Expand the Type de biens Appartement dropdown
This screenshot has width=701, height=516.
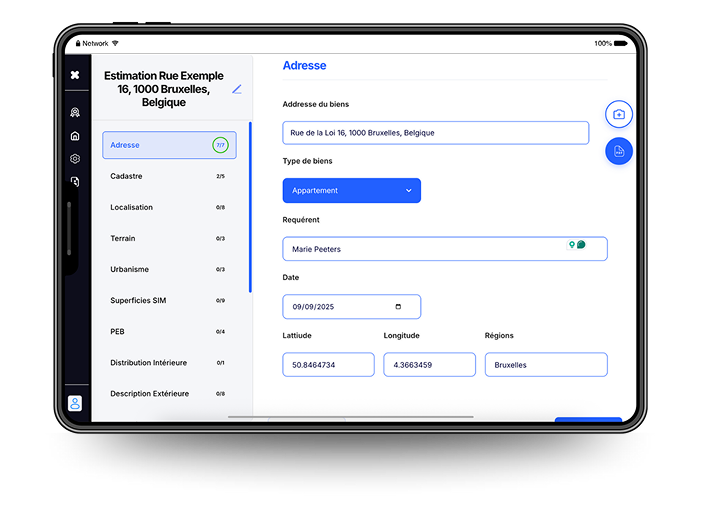352,191
